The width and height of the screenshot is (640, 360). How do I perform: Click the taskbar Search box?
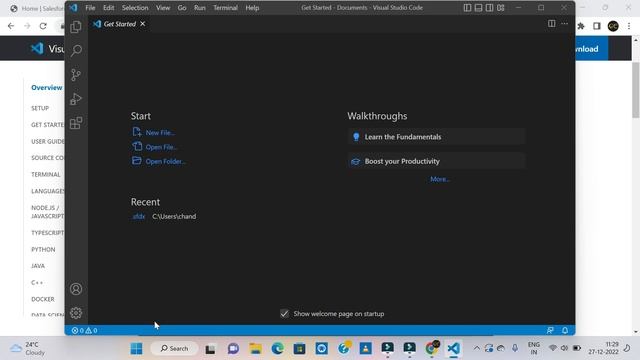tap(174, 349)
